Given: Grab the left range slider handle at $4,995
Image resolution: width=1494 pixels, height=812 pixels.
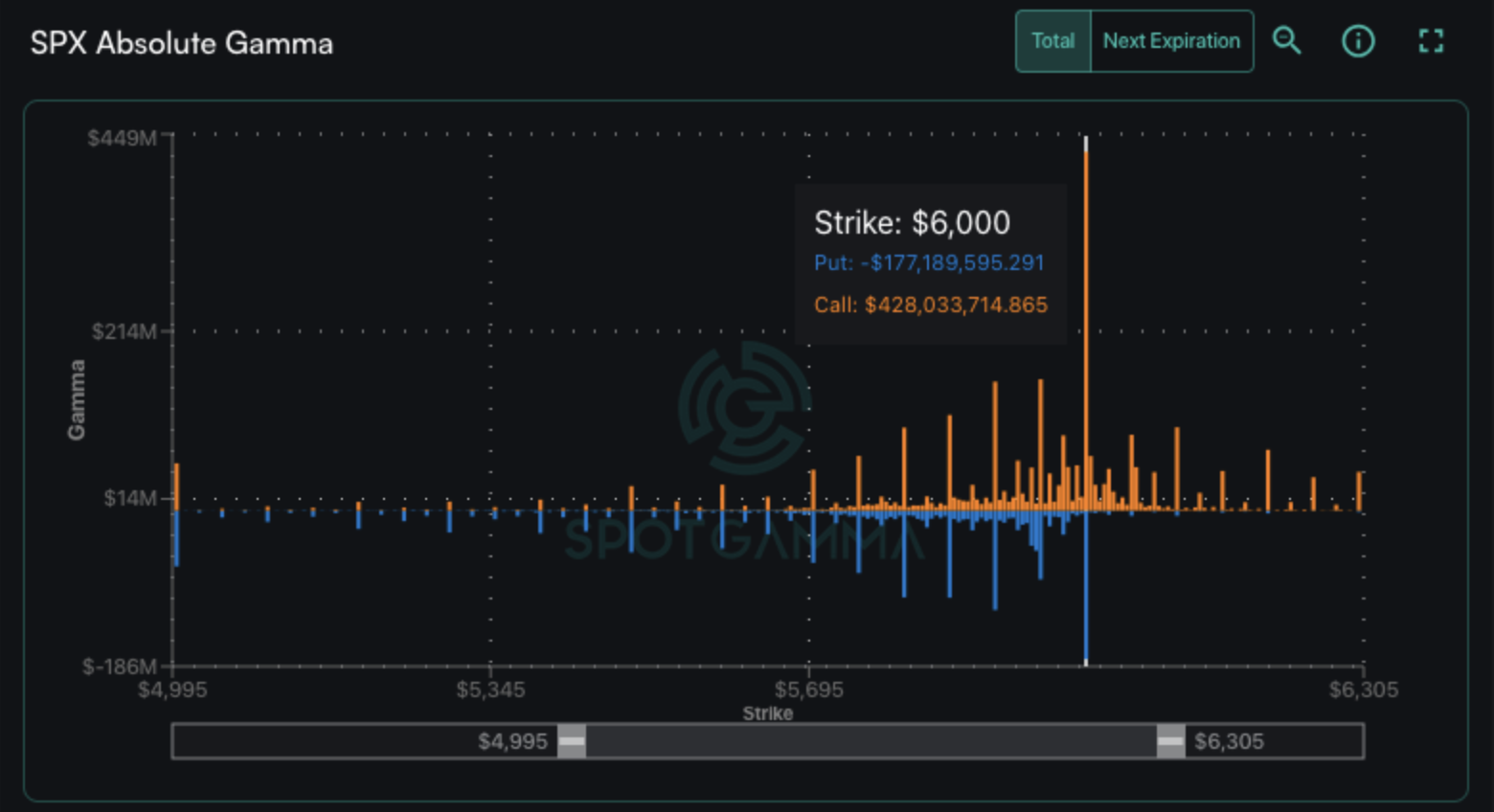Looking at the screenshot, I should (x=572, y=741).
